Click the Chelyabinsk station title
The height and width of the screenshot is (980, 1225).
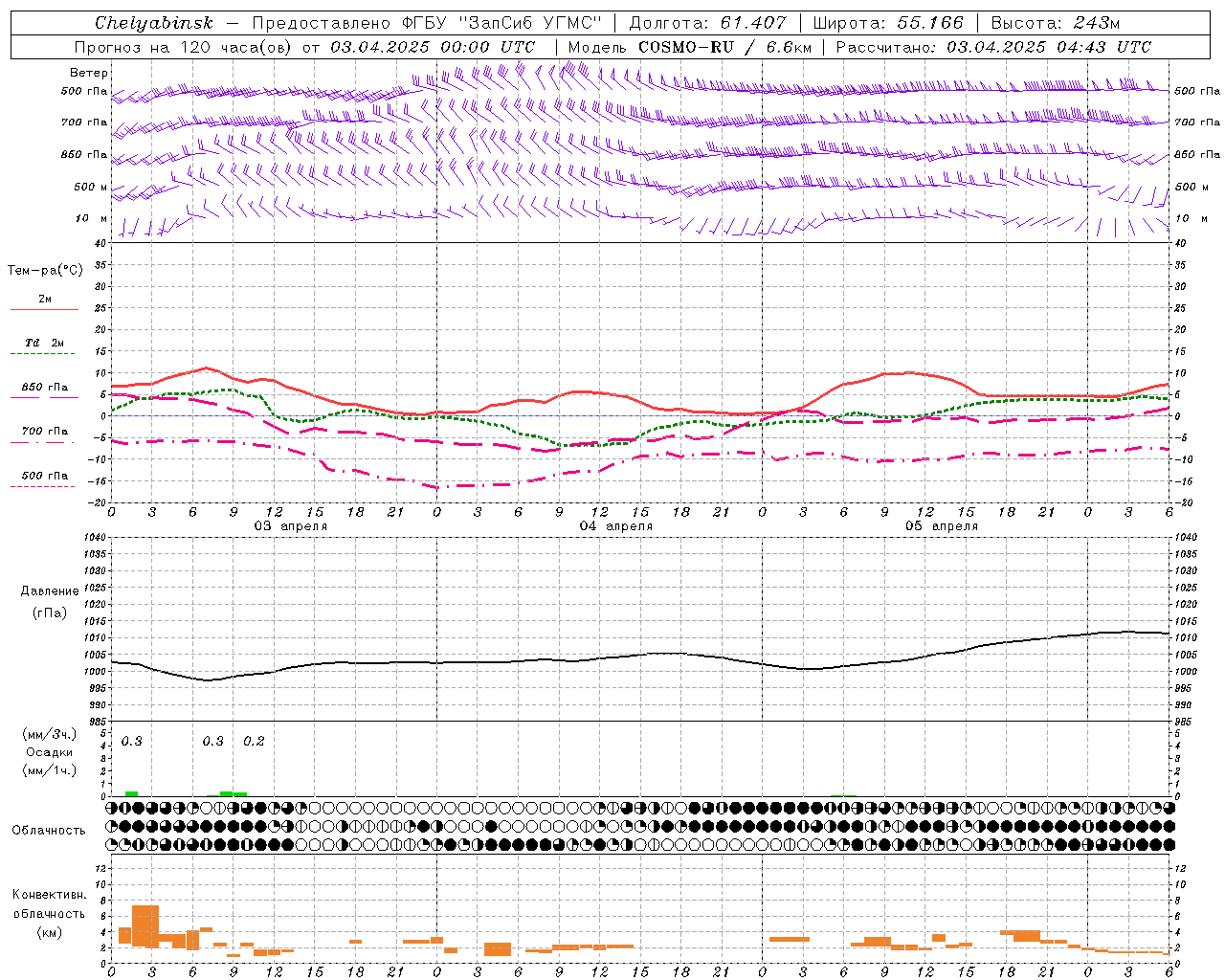tap(154, 23)
